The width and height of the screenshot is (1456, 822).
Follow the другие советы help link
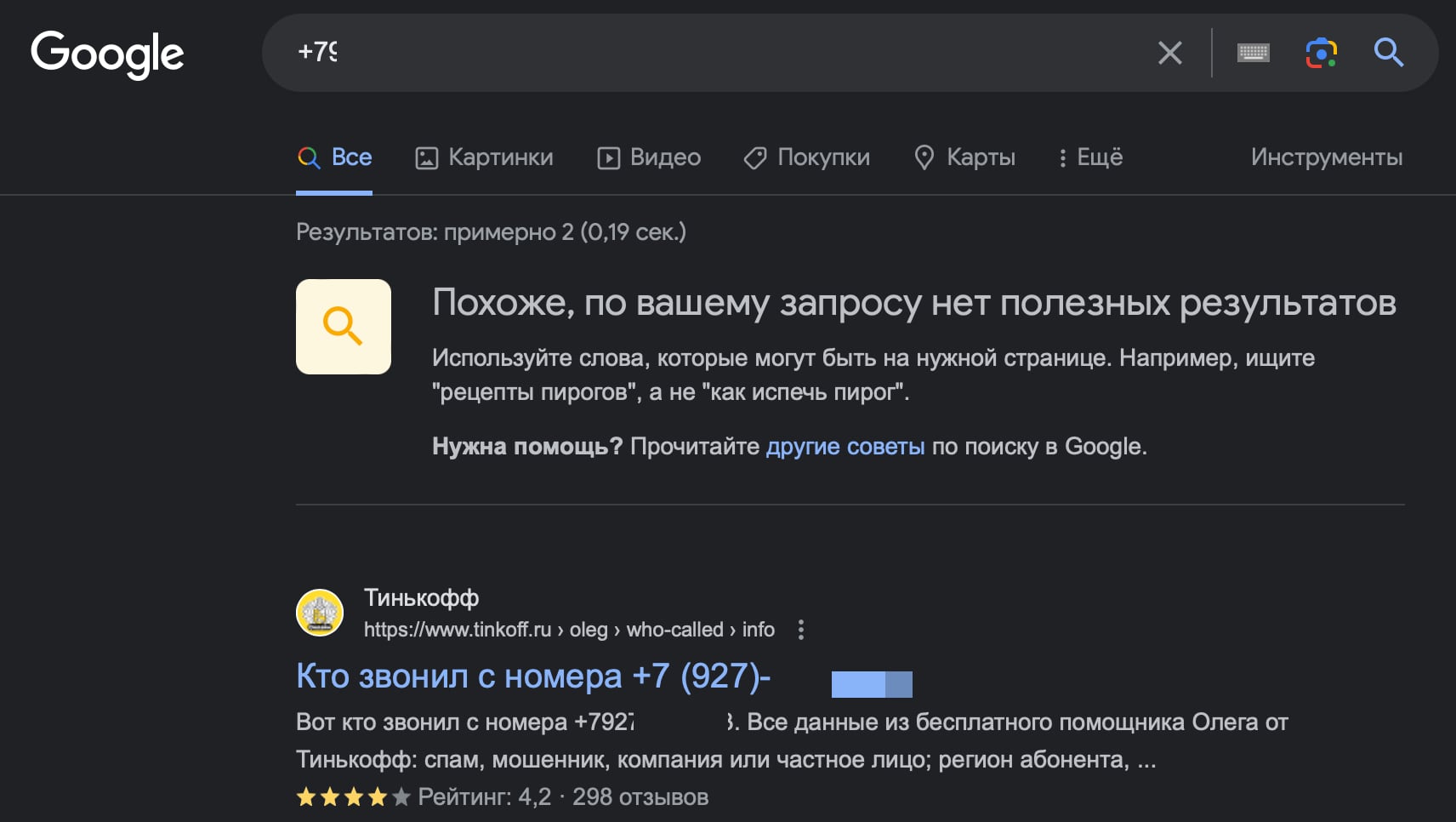[845, 447]
